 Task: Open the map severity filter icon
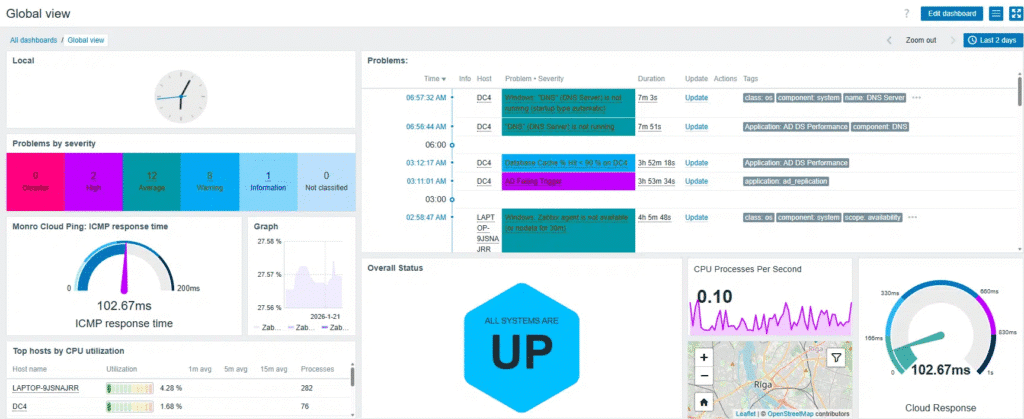[837, 357]
